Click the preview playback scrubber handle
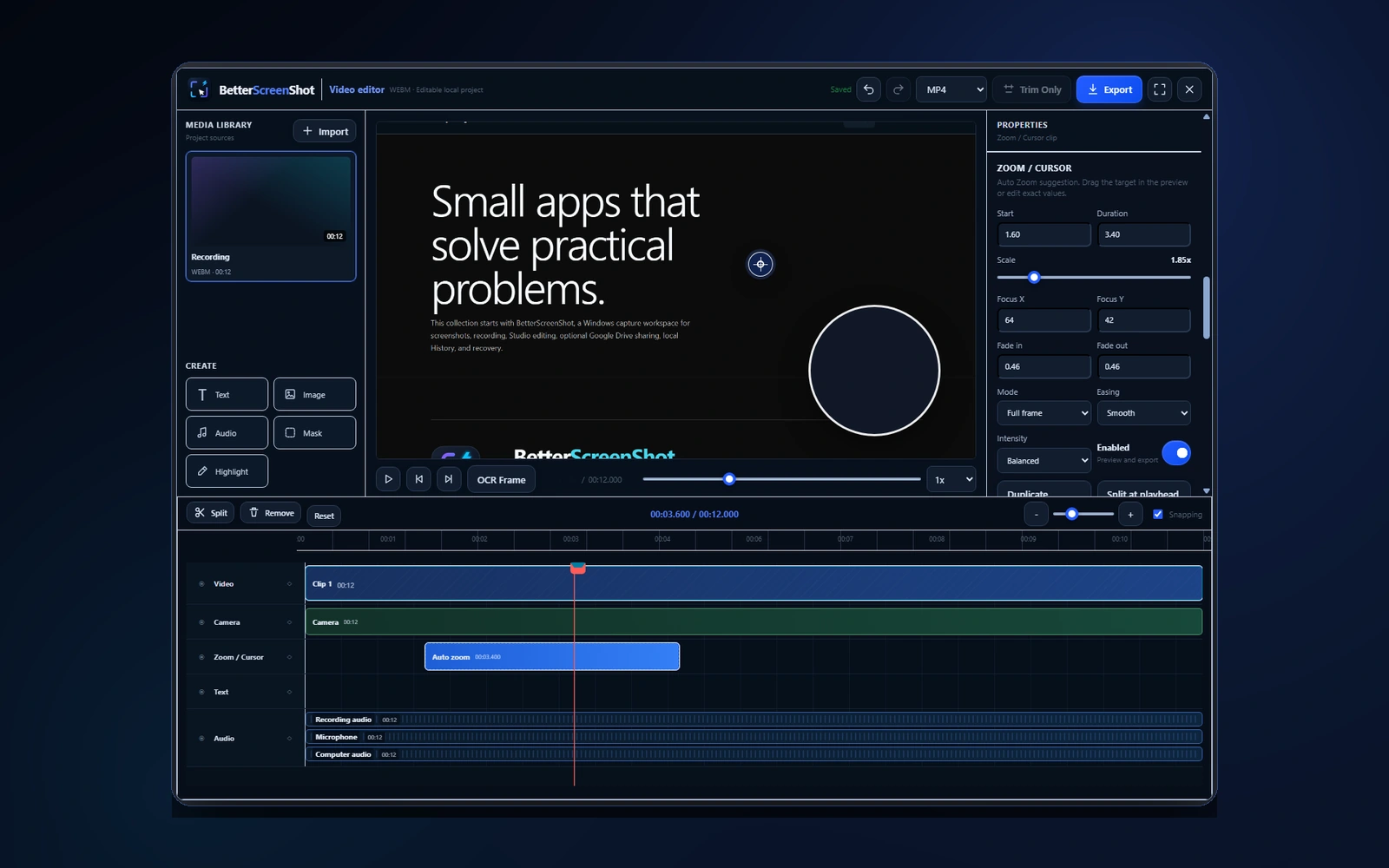This screenshot has width=1389, height=868. point(729,479)
